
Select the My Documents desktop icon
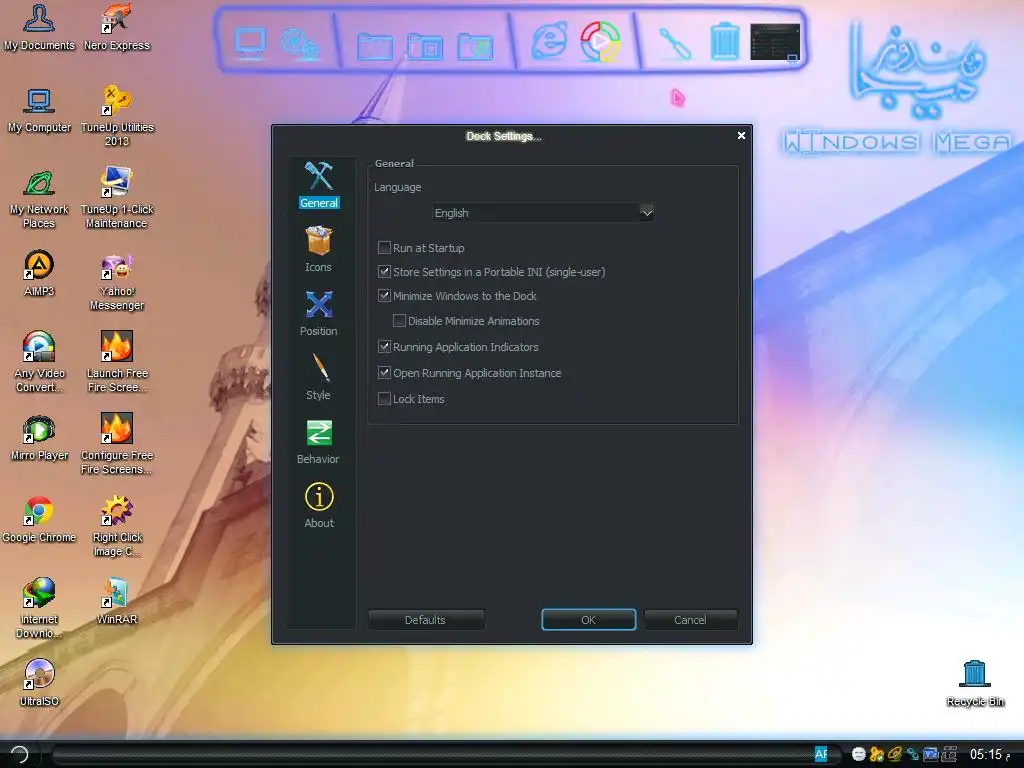[39, 27]
